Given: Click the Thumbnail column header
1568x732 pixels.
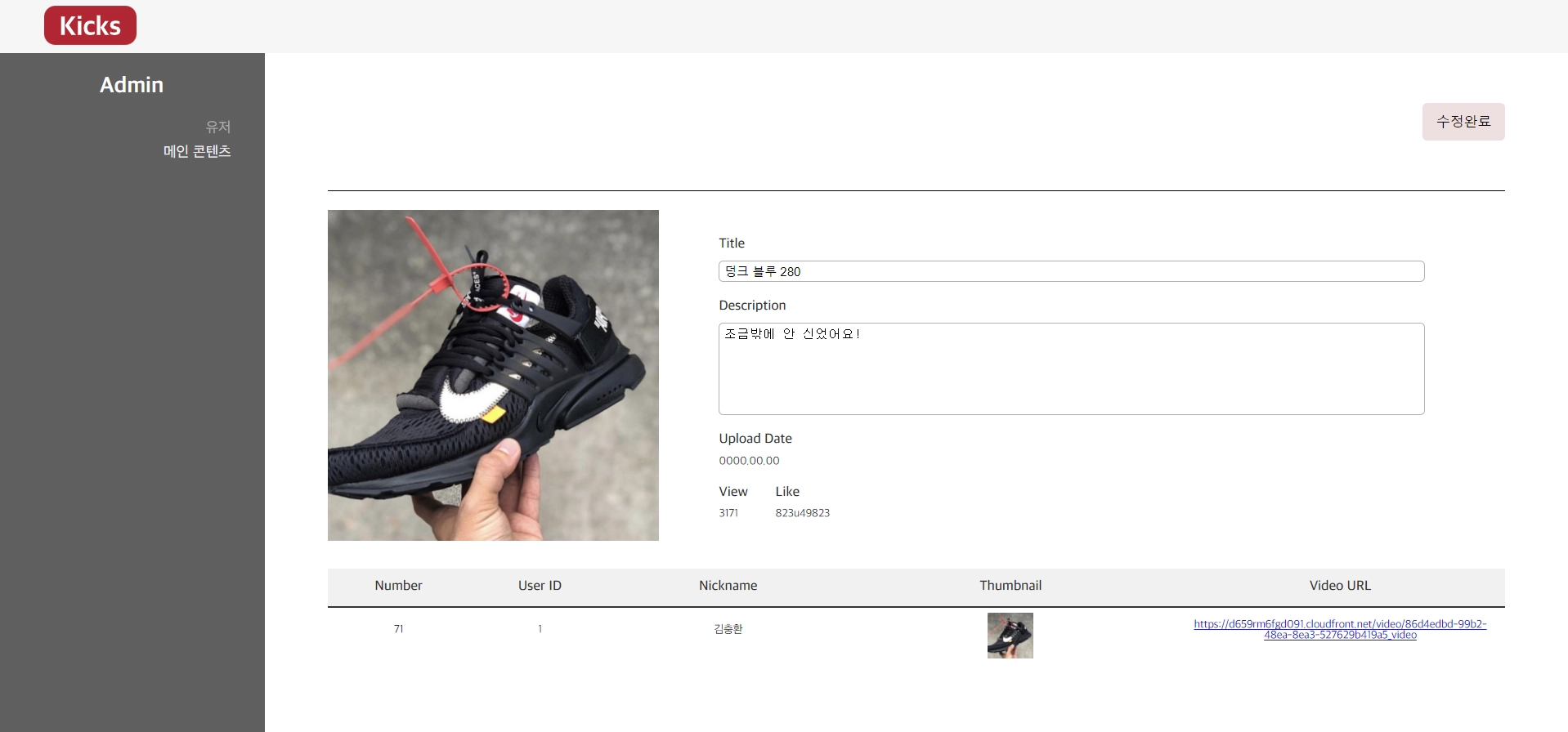Looking at the screenshot, I should point(1010,586).
